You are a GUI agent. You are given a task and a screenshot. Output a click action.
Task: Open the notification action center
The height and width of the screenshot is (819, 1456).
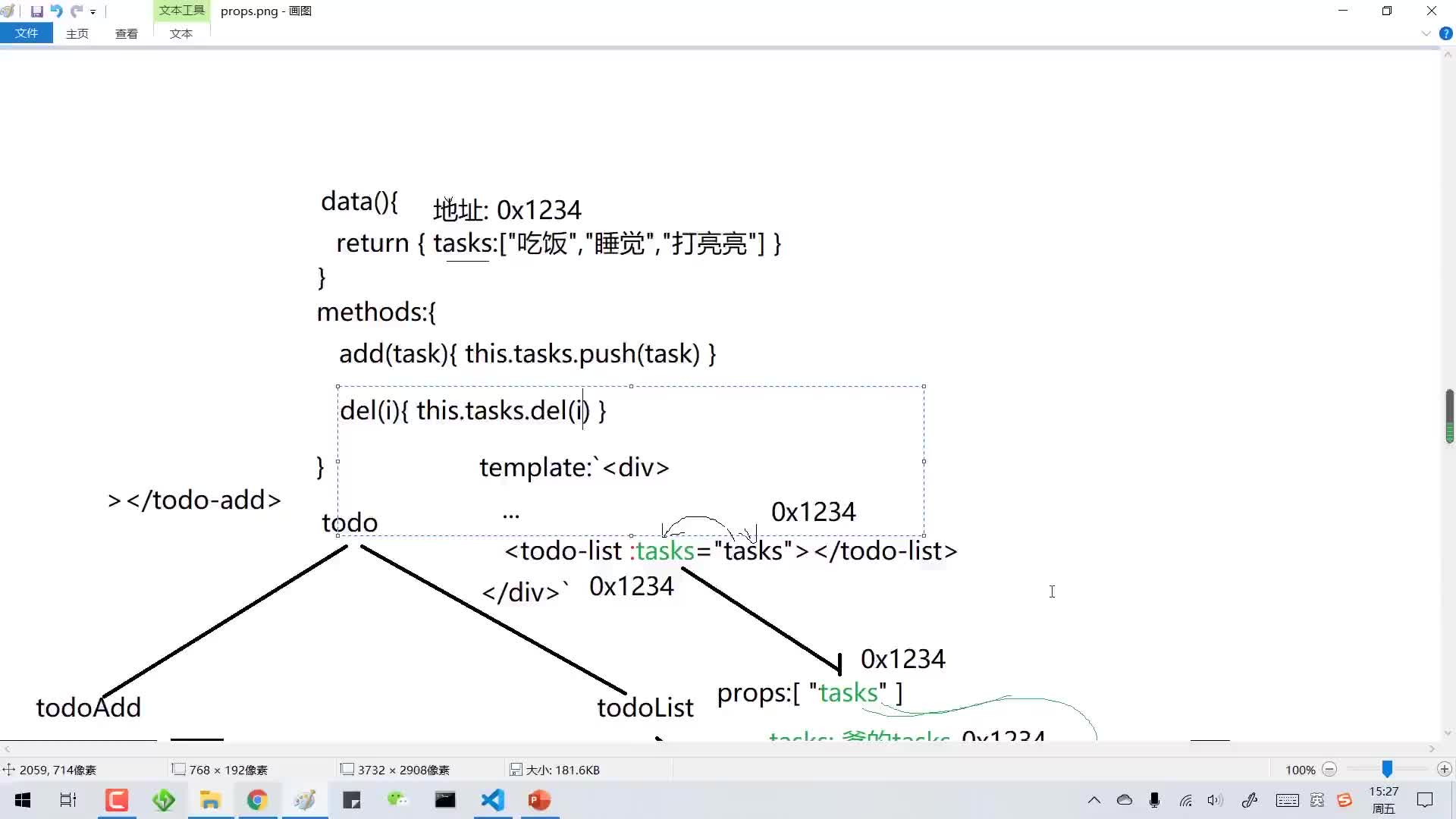pos(1425,800)
